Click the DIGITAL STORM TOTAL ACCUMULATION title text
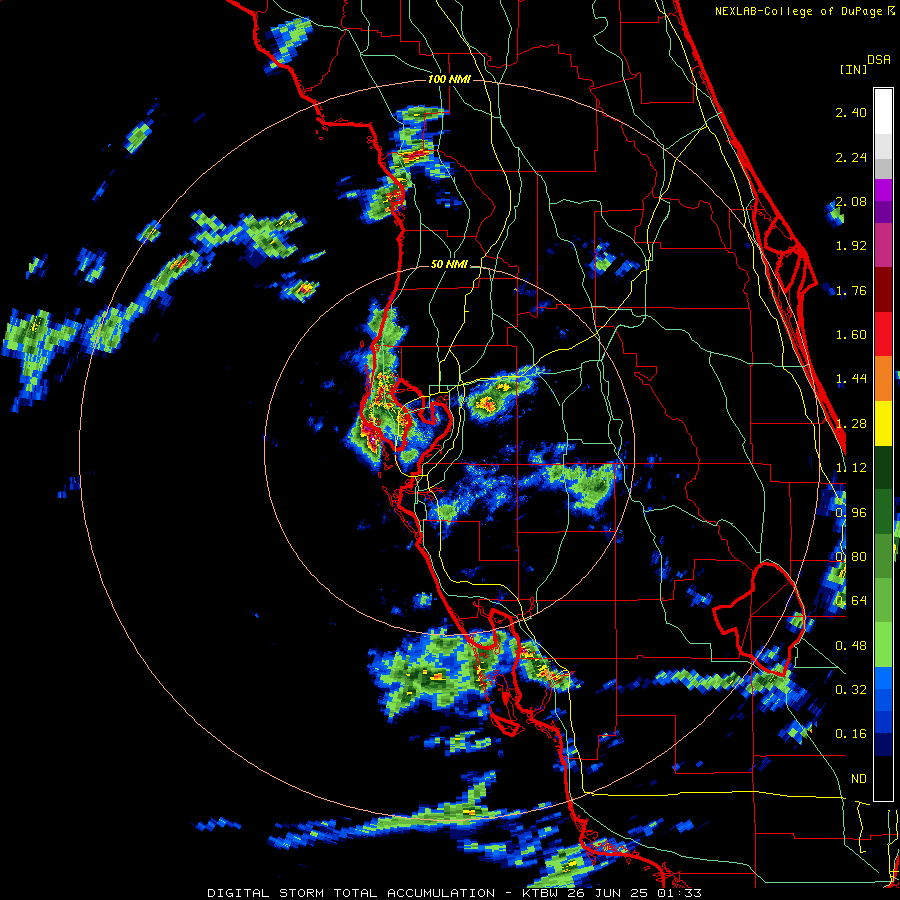This screenshot has height=900, width=900. [x=351, y=893]
